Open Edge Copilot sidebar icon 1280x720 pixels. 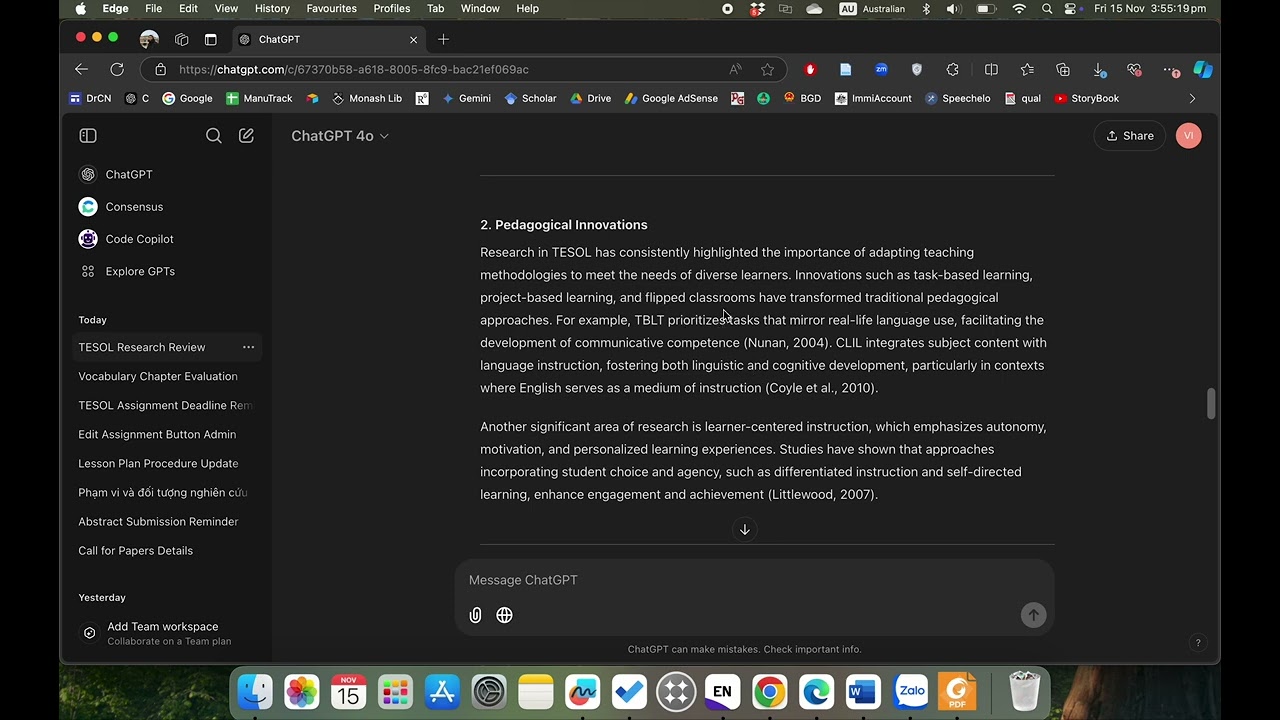point(1203,69)
